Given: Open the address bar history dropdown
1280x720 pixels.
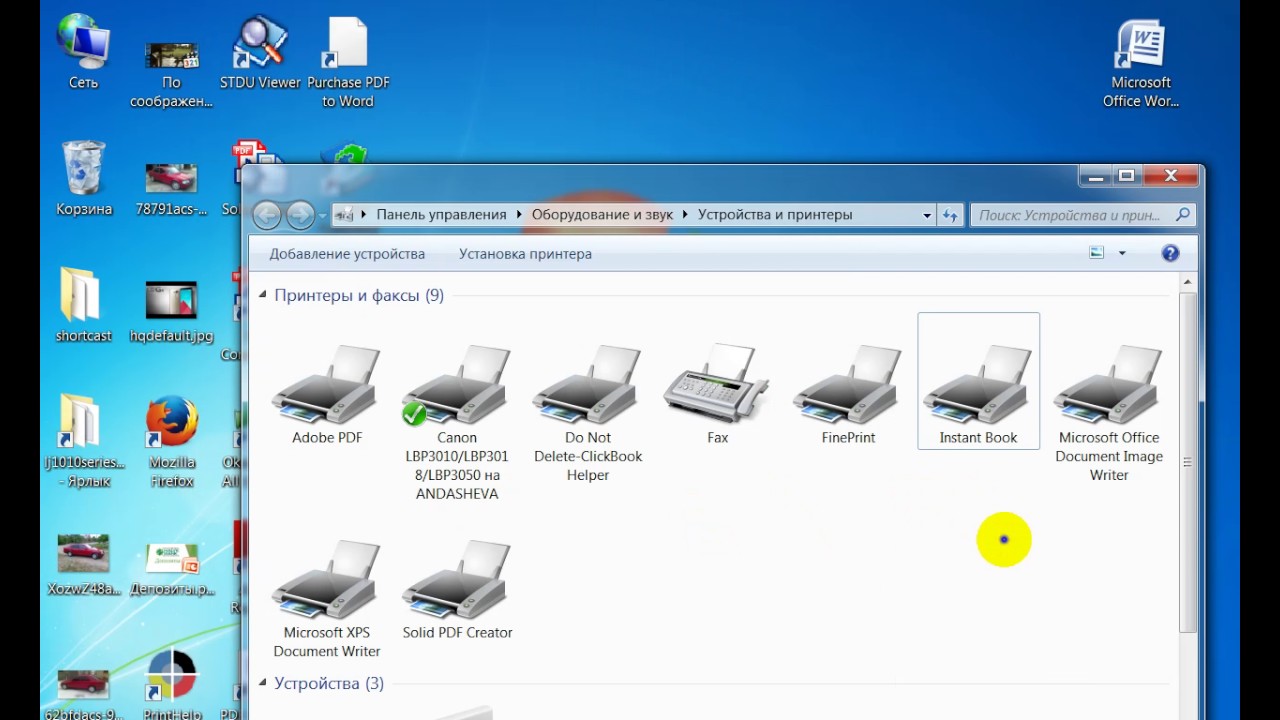Looking at the screenshot, I should click(927, 215).
